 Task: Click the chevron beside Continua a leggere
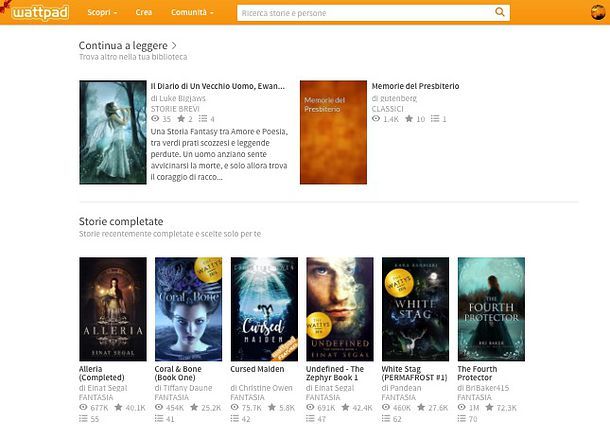tap(174, 46)
